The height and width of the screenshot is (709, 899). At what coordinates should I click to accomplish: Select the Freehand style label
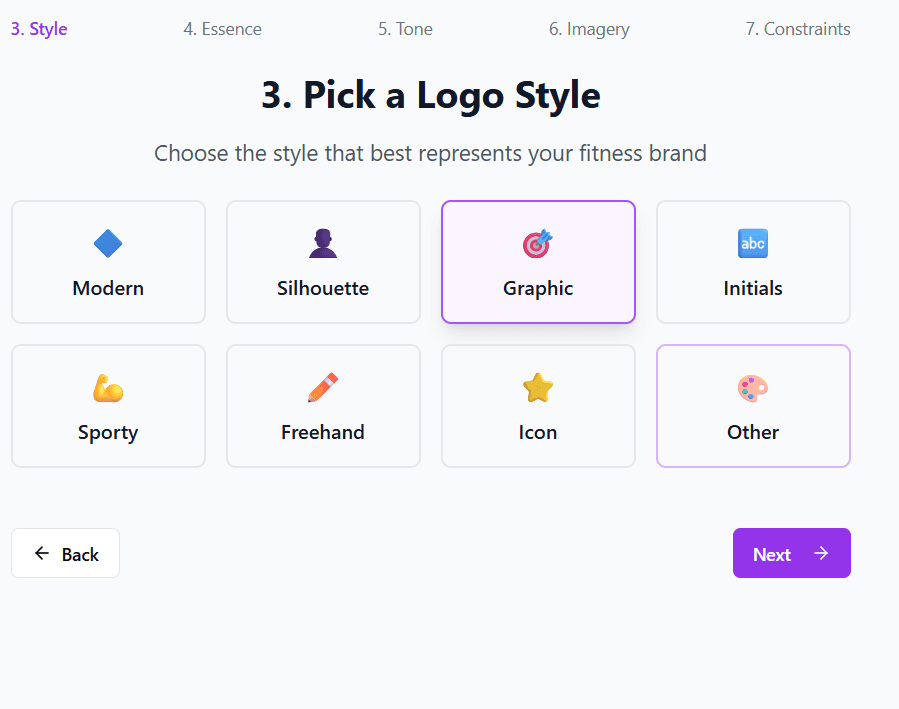pos(323,432)
